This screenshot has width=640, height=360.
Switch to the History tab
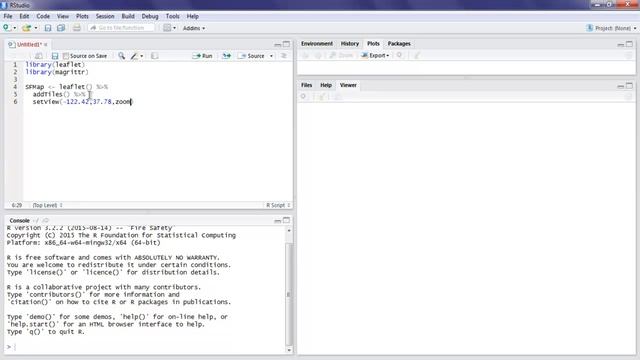pos(350,44)
